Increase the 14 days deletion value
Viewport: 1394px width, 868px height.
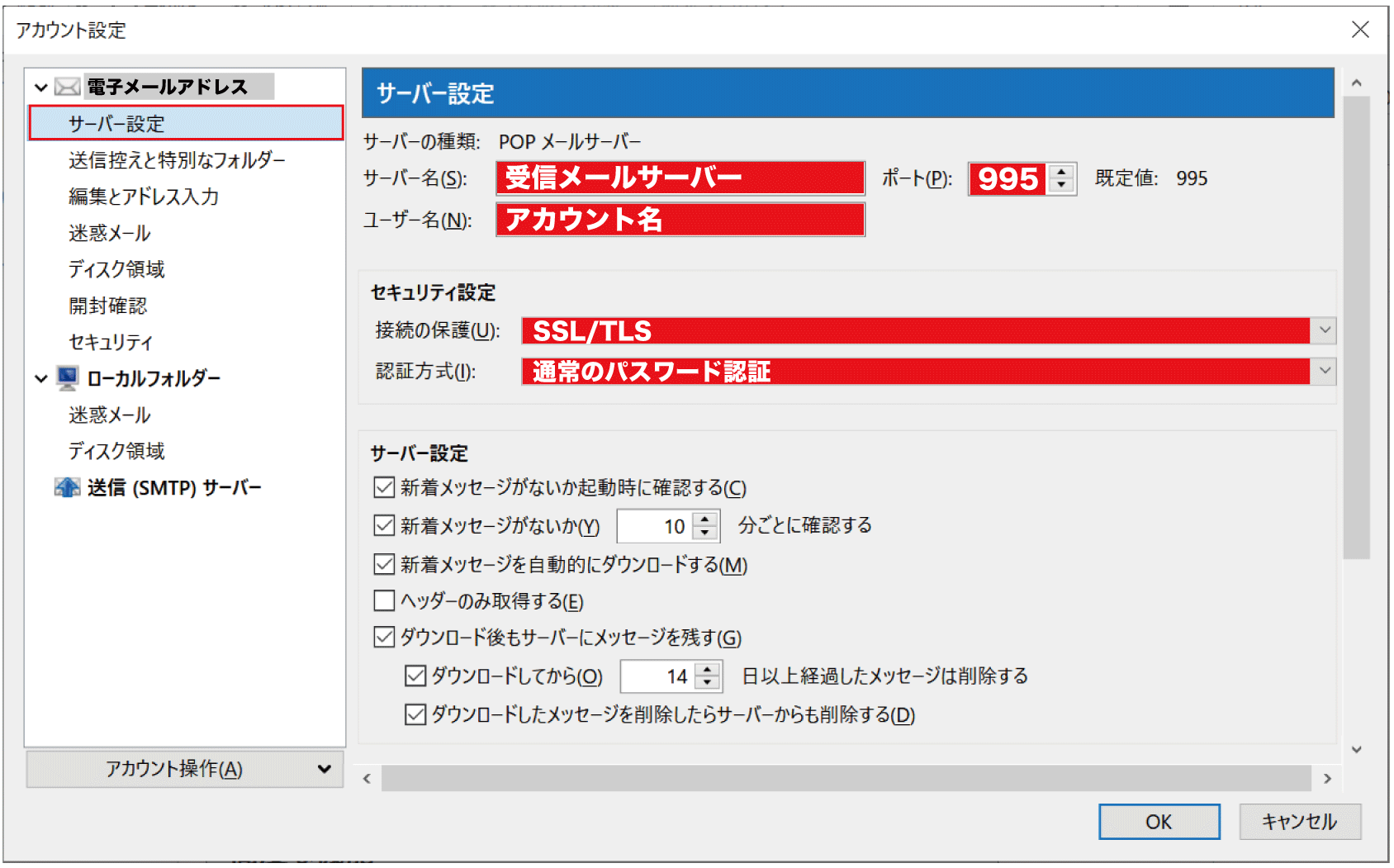[x=708, y=670]
